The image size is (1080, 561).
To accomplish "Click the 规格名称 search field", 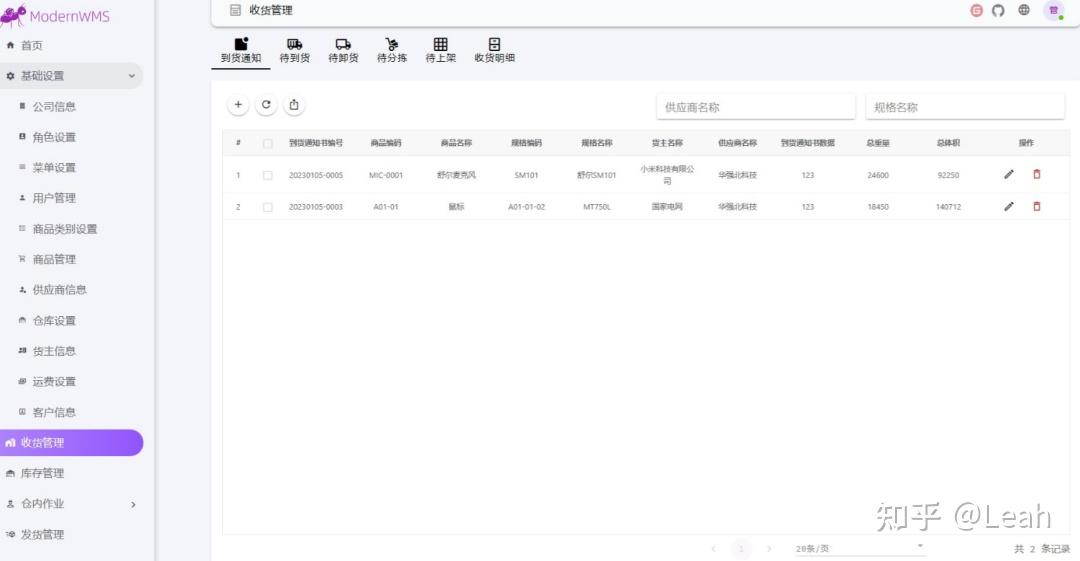I will (965, 107).
